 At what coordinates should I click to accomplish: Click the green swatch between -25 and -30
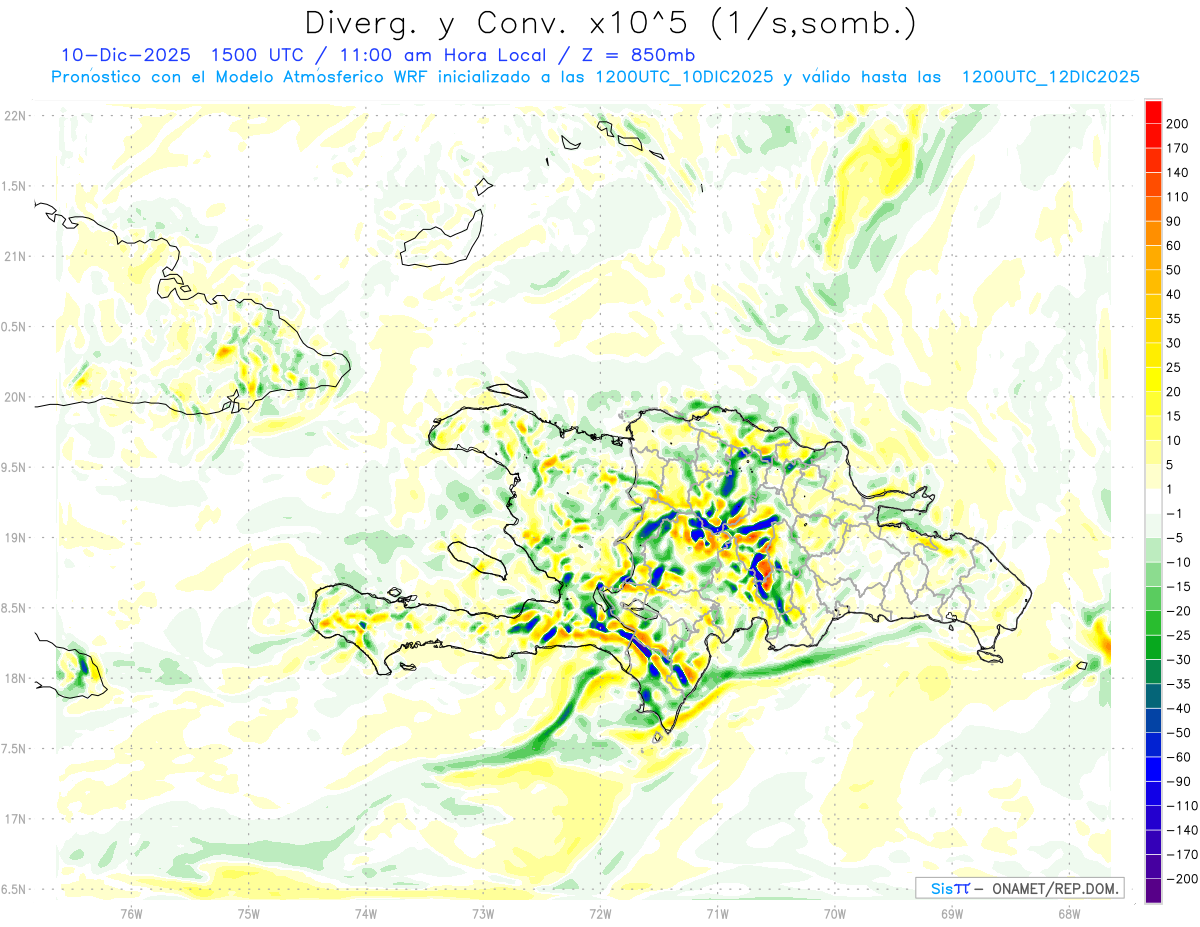[x=1153, y=648]
